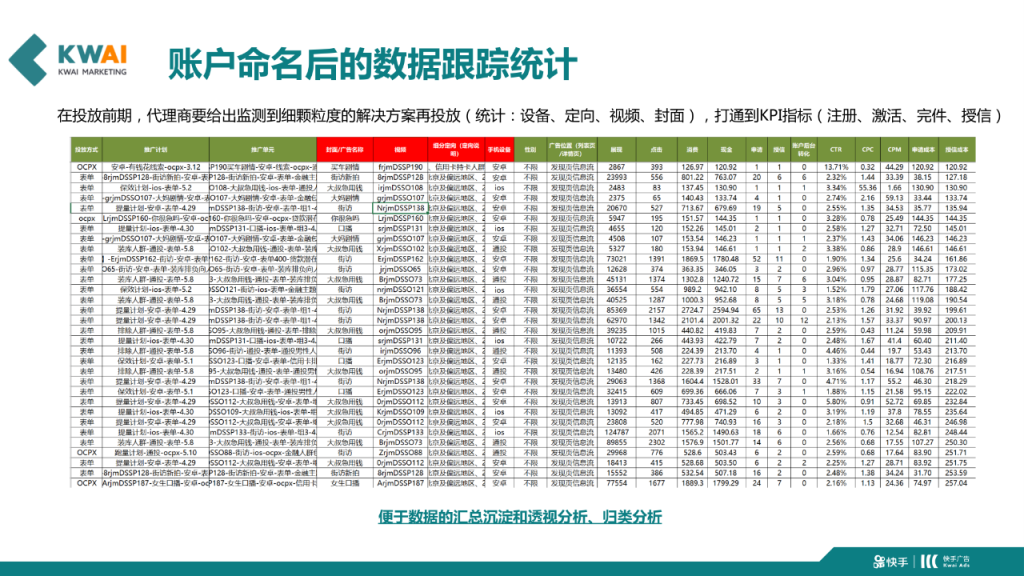The image size is (1024, 576).
Task: Click the impressions value 89855
Action: 616,443
